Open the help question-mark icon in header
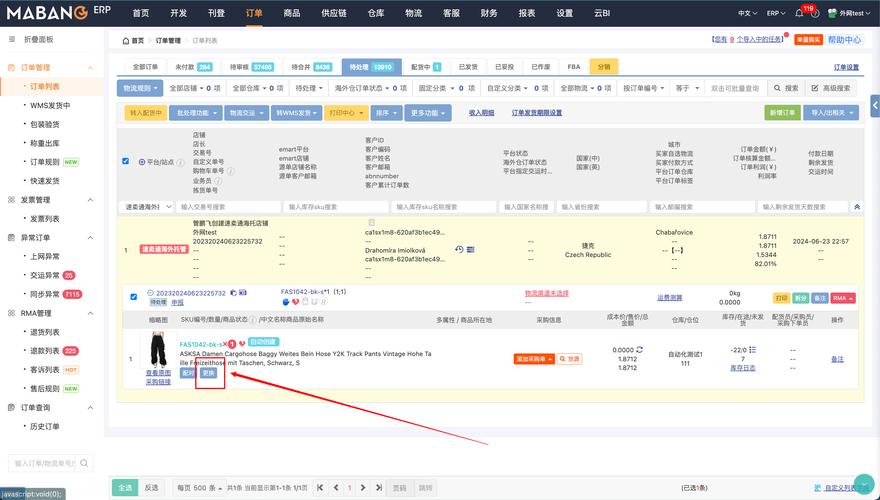Image resolution: width=880 pixels, height=500 pixels. coord(815,13)
